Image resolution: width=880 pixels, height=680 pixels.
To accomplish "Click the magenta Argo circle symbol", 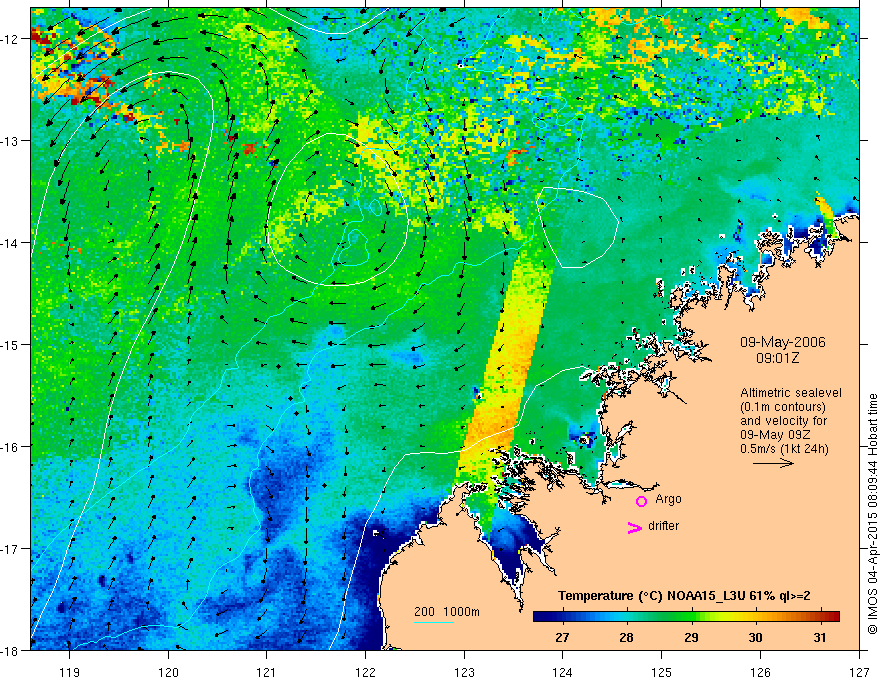I will (641, 501).
